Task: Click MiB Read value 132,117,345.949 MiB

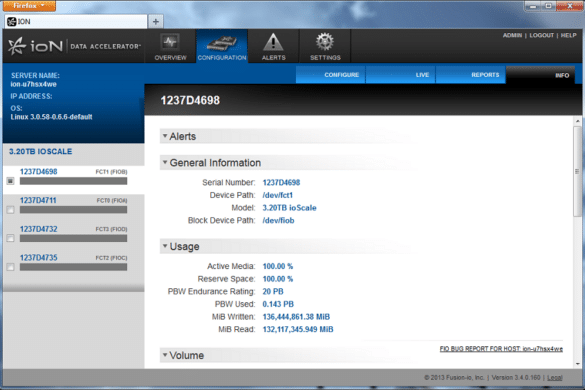Action: (298, 330)
